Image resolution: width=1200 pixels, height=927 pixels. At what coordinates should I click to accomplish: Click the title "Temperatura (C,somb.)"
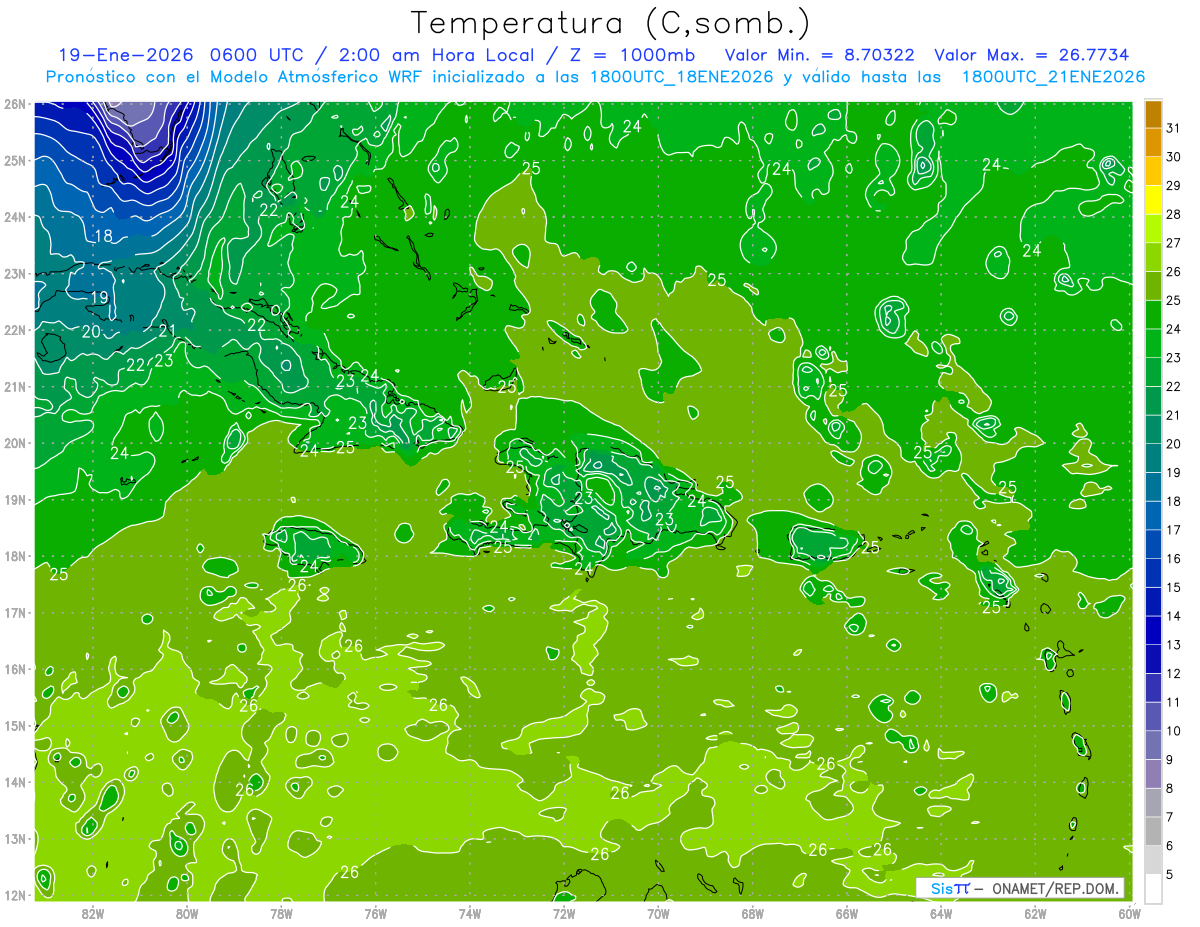point(610,23)
